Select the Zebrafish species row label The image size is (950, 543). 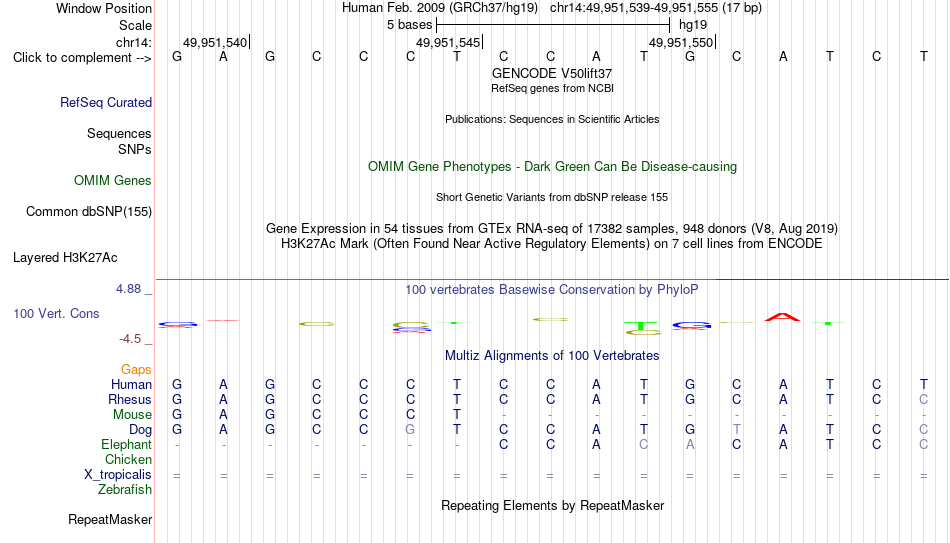click(x=125, y=489)
